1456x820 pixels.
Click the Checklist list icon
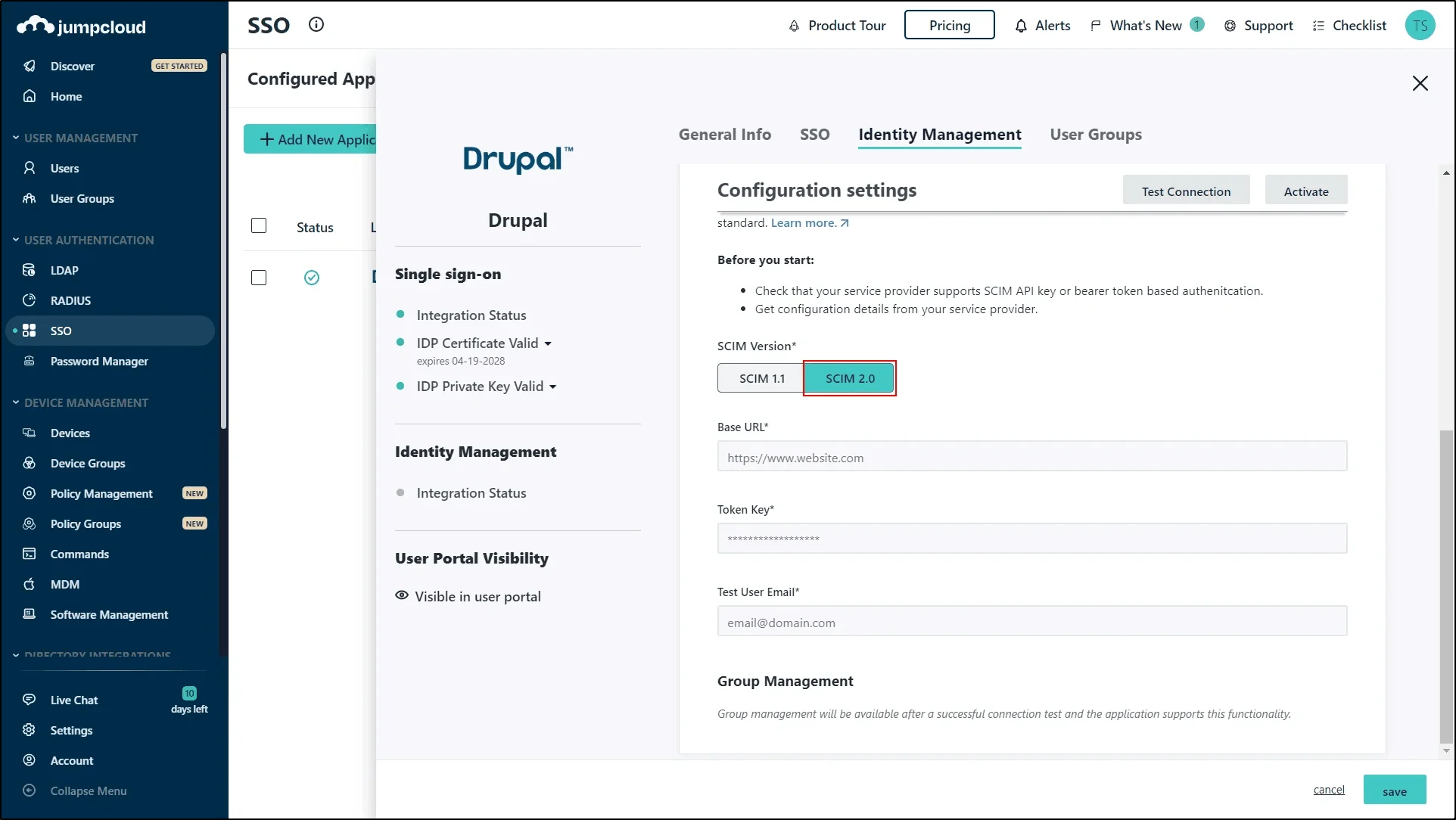coord(1318,26)
